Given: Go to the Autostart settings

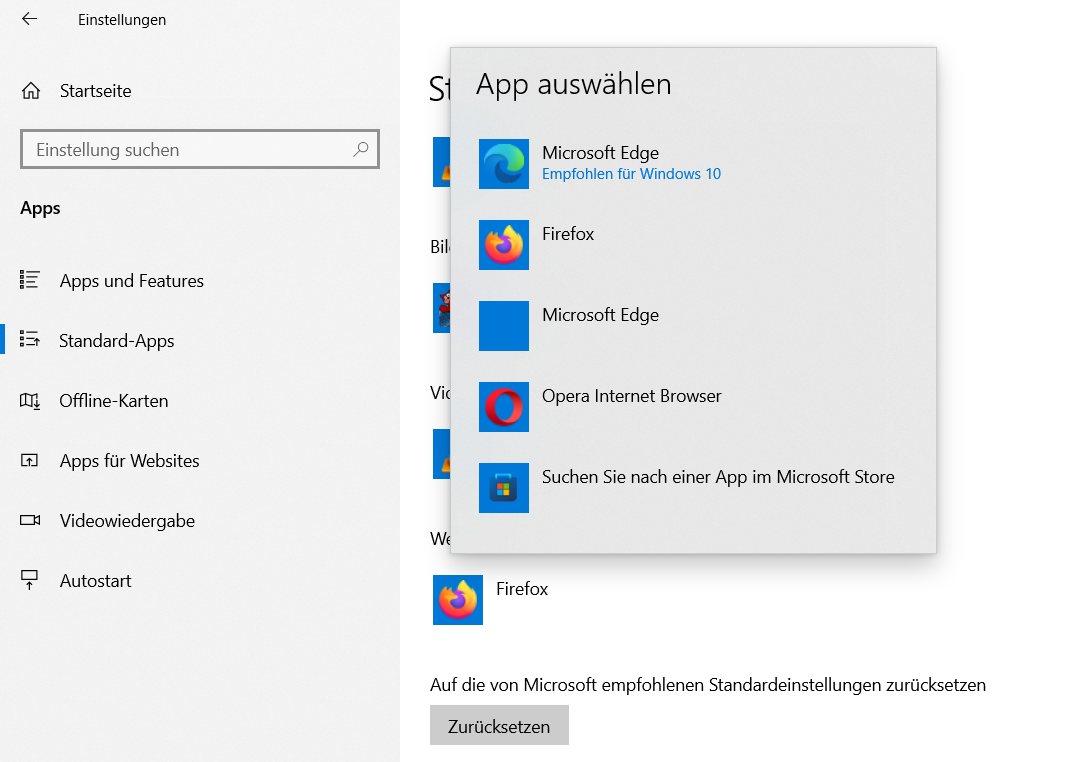Looking at the screenshot, I should [x=95, y=581].
